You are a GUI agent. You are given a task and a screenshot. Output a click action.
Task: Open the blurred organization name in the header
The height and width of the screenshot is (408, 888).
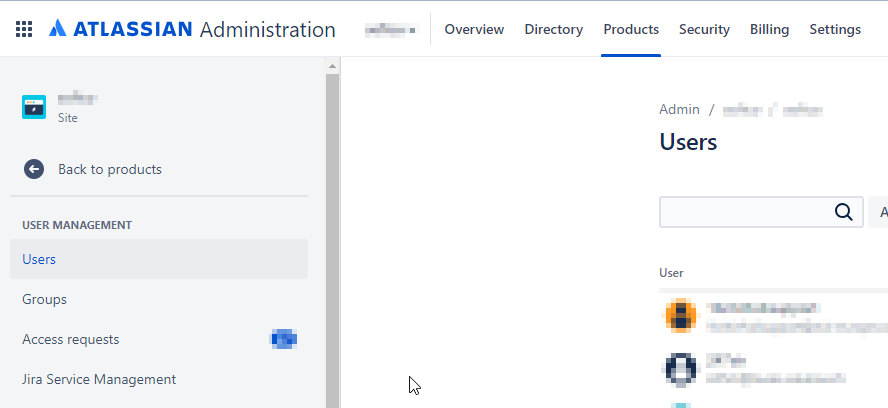[391, 29]
